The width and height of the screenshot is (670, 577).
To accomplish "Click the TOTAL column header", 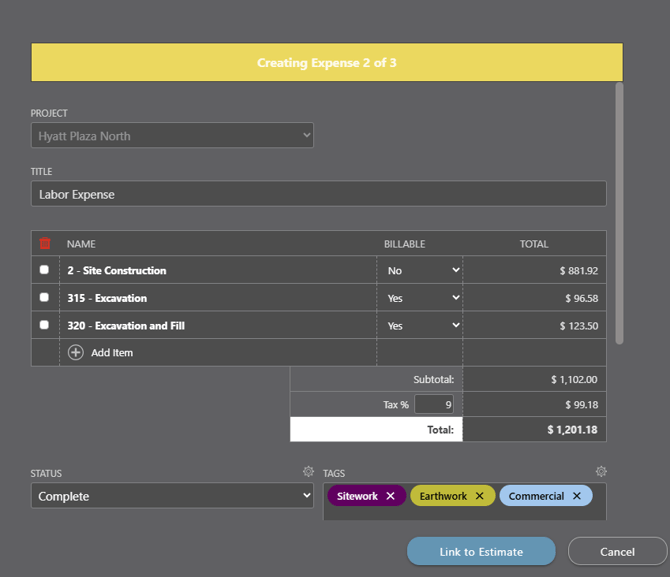I will [x=534, y=244].
